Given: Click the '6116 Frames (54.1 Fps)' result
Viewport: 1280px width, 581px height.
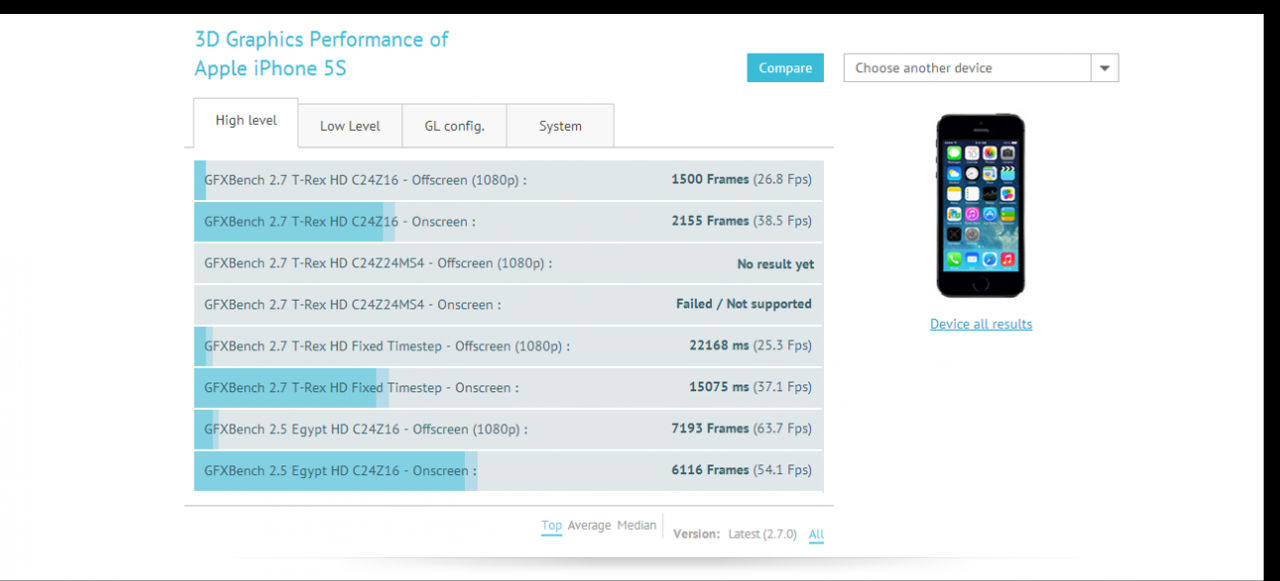Looking at the screenshot, I should click(741, 470).
